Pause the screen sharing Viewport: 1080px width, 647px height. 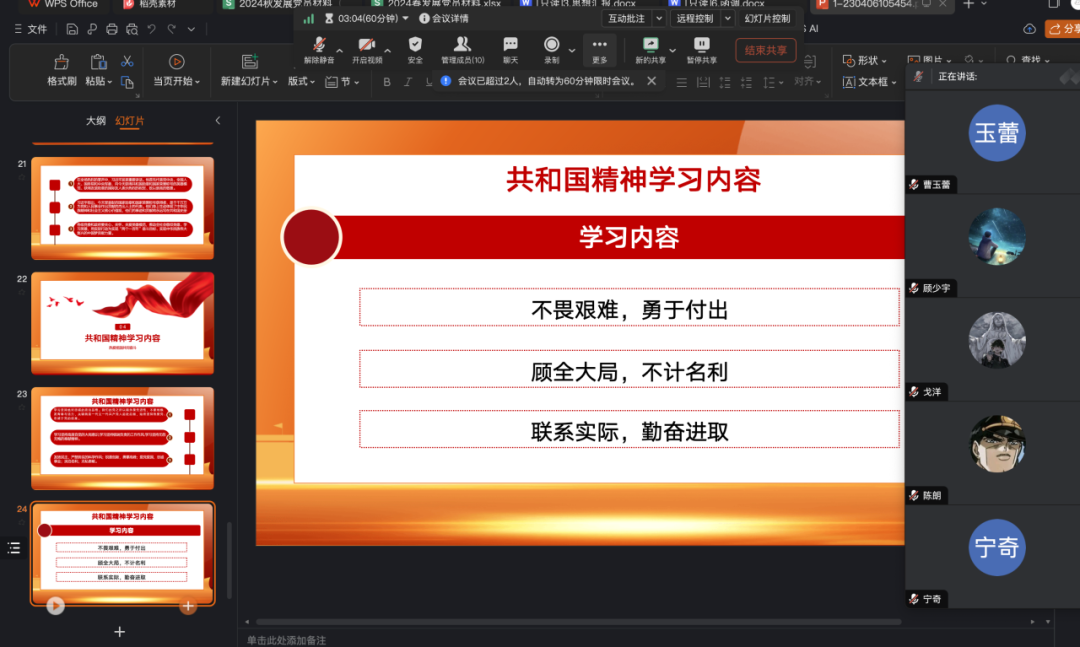coord(701,46)
